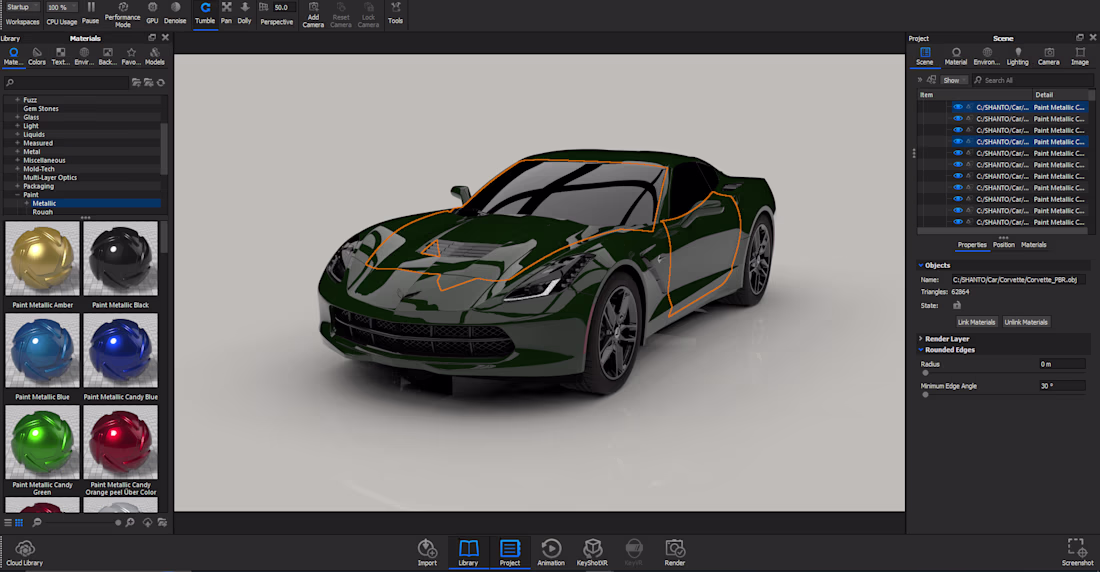Open the Render dialog icon
Image resolution: width=1100 pixels, height=572 pixels.
click(x=675, y=549)
